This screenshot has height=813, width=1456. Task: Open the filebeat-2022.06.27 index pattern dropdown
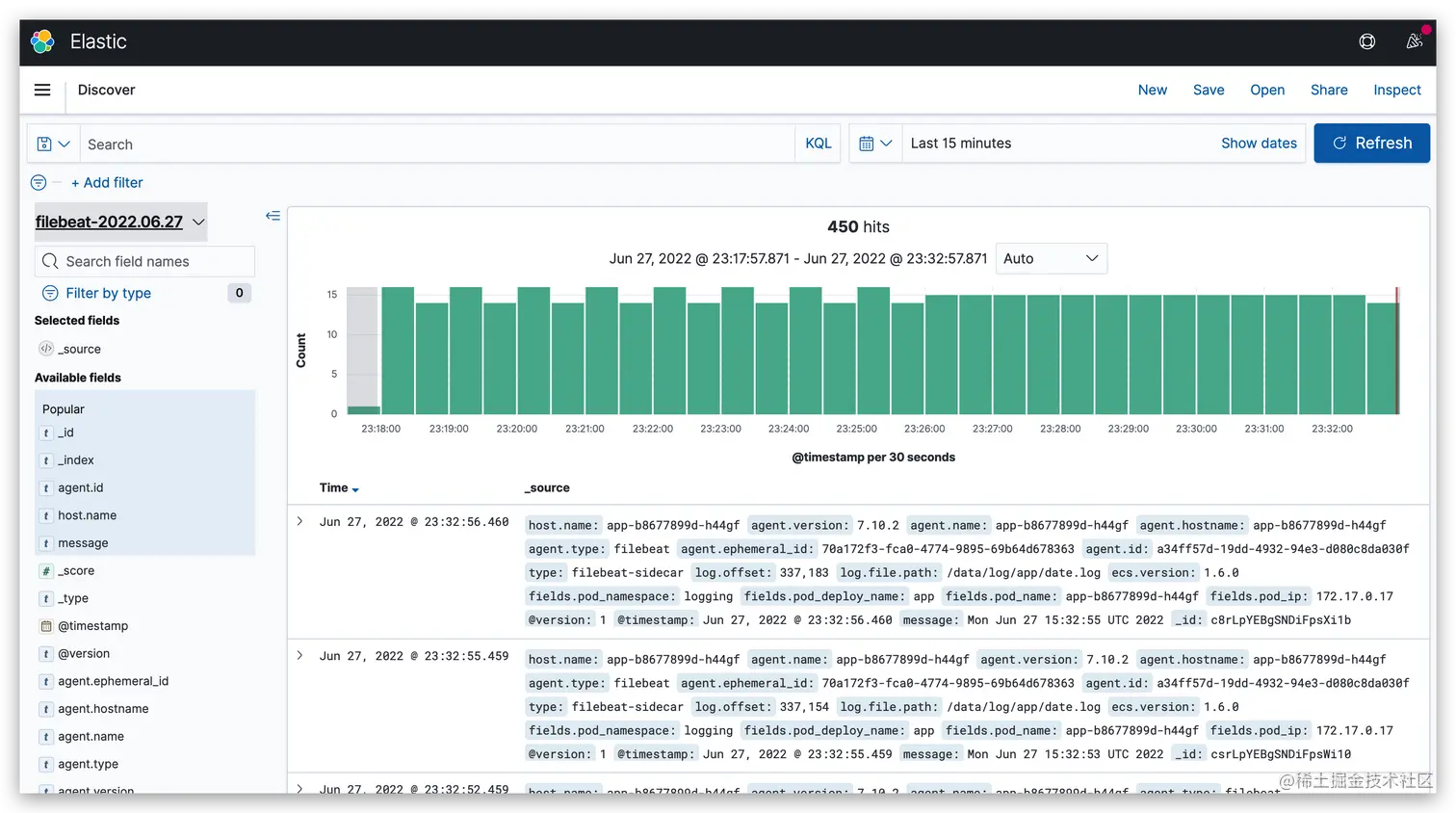(120, 222)
